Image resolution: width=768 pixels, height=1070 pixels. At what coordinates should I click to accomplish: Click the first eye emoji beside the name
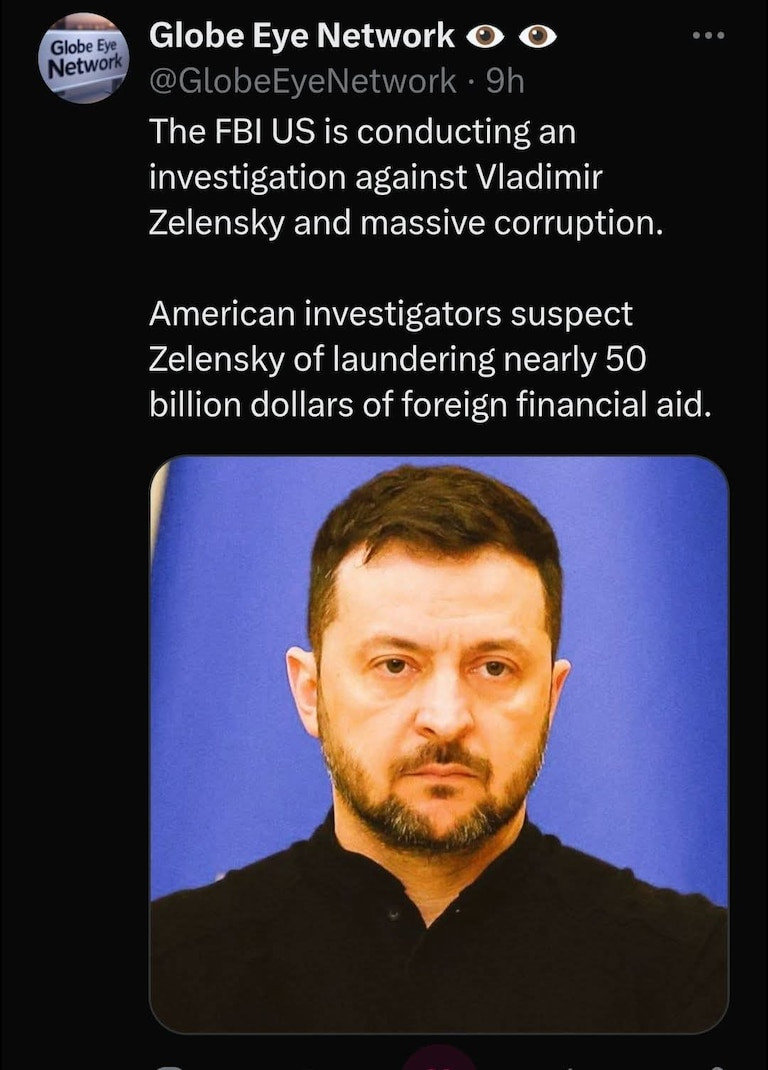pyautogui.click(x=485, y=36)
